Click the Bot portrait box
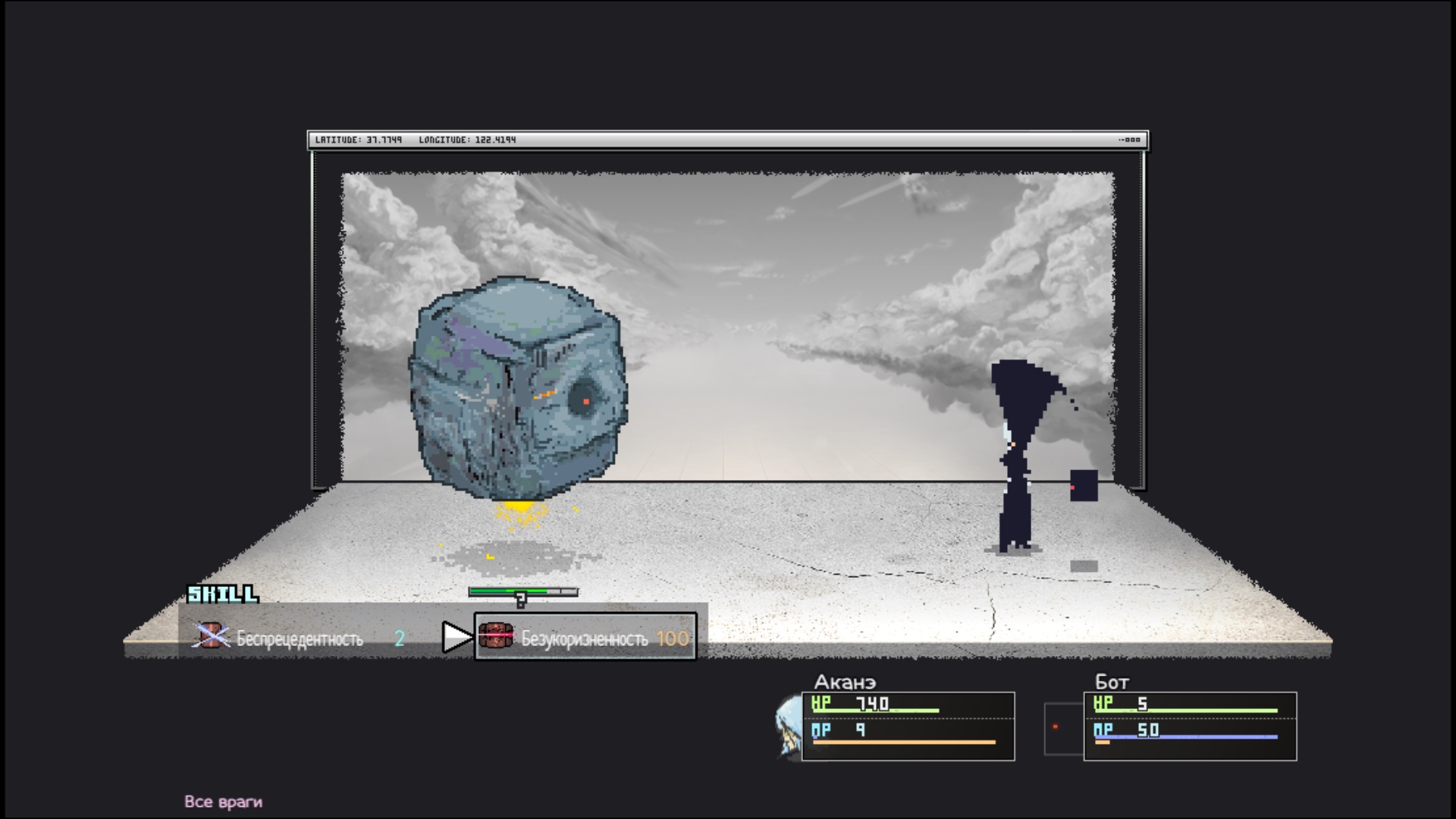The image size is (1456, 819). 1062,728
